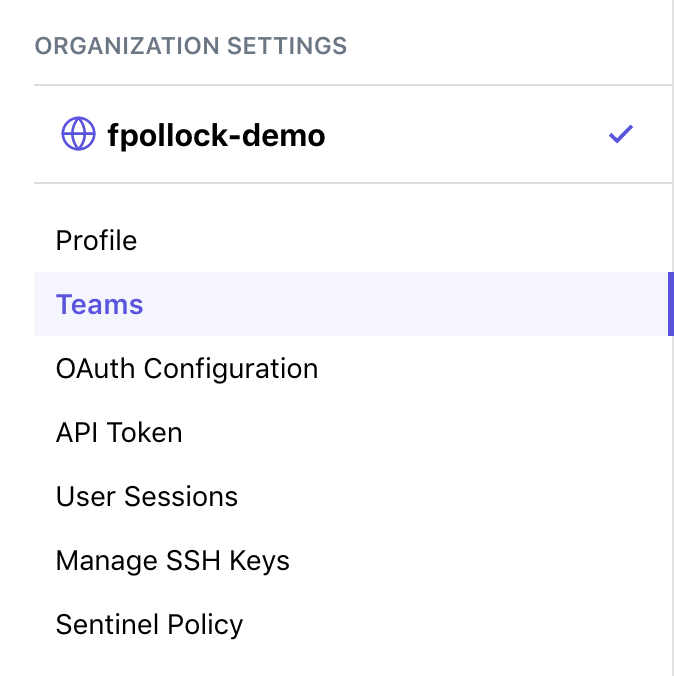Click the divider line below Organization Settings
Viewport: 674px width, 676px height.
tap(350, 85)
